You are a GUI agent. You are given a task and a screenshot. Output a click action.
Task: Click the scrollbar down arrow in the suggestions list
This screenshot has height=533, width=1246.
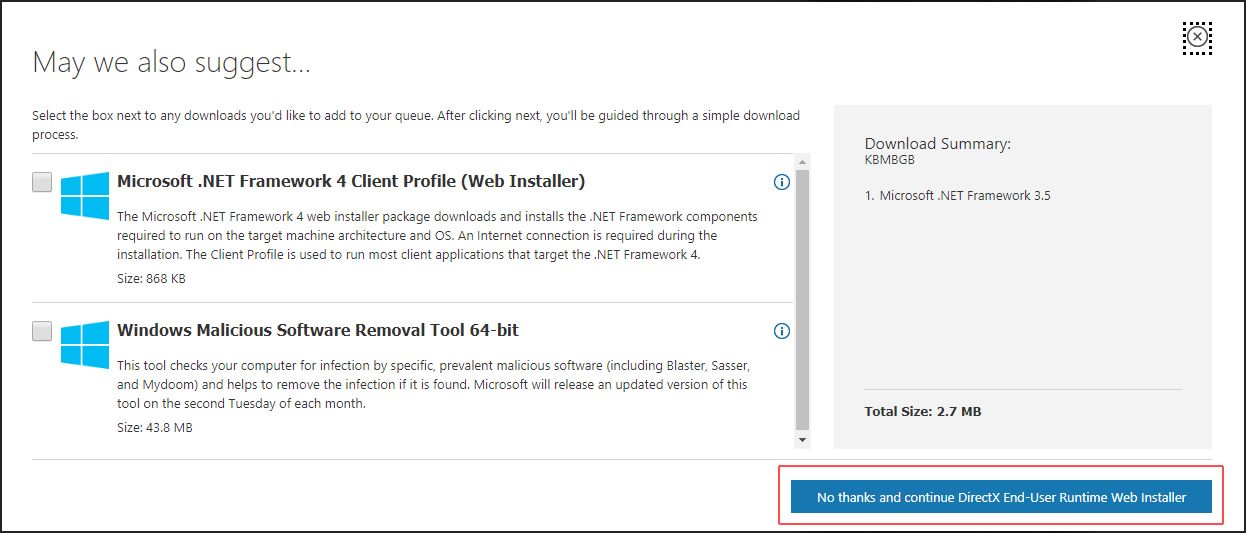coord(802,440)
